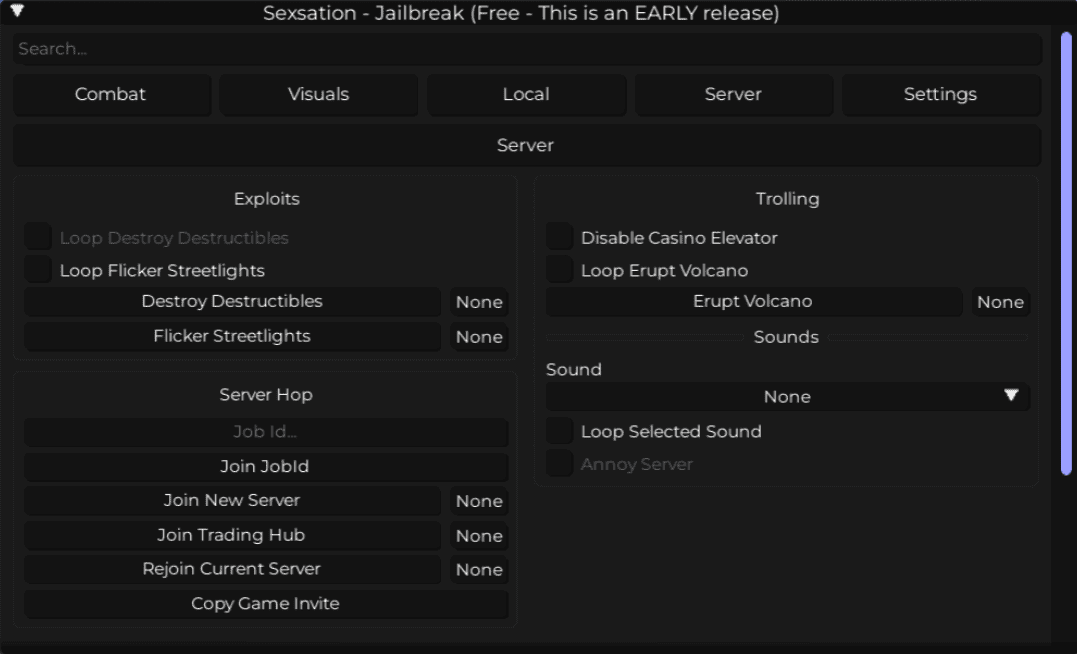1077x654 pixels.
Task: Click the Sound dropdown arrow icon
Action: click(1011, 395)
